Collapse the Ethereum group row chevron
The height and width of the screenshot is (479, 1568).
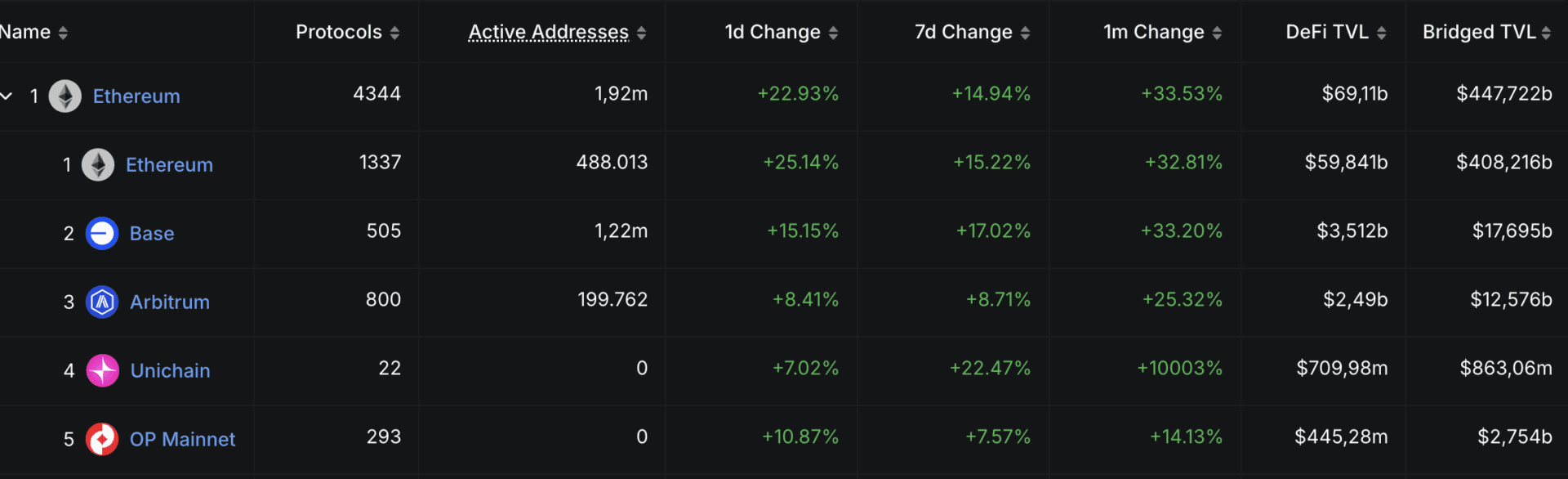7,96
